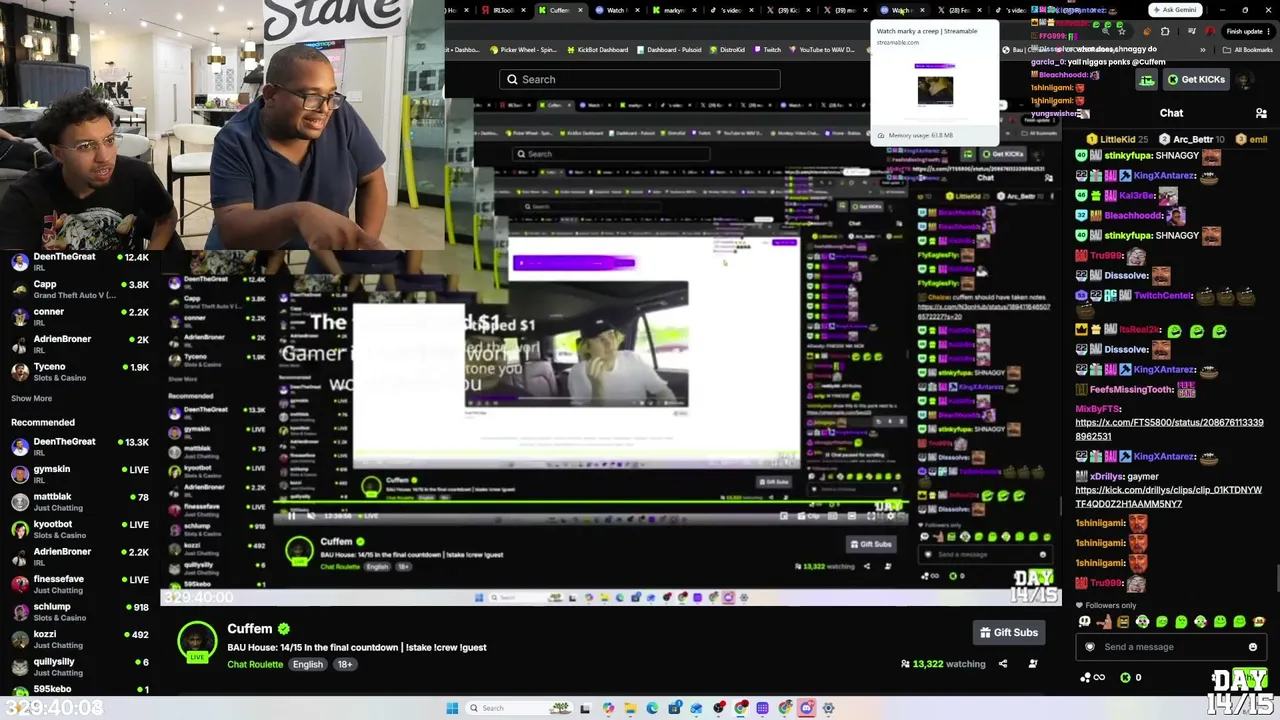Image resolution: width=1280 pixels, height=720 pixels.
Task: Click the Gift Subs button
Action: tap(1008, 632)
